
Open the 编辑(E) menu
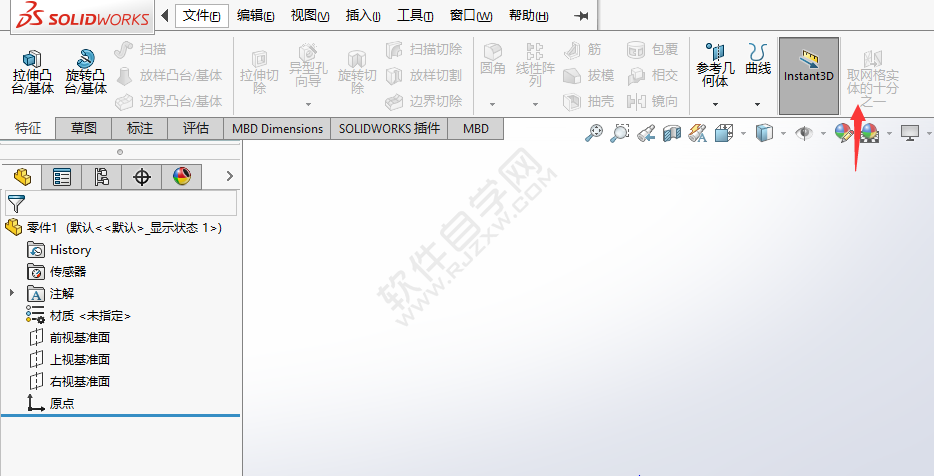coord(256,15)
